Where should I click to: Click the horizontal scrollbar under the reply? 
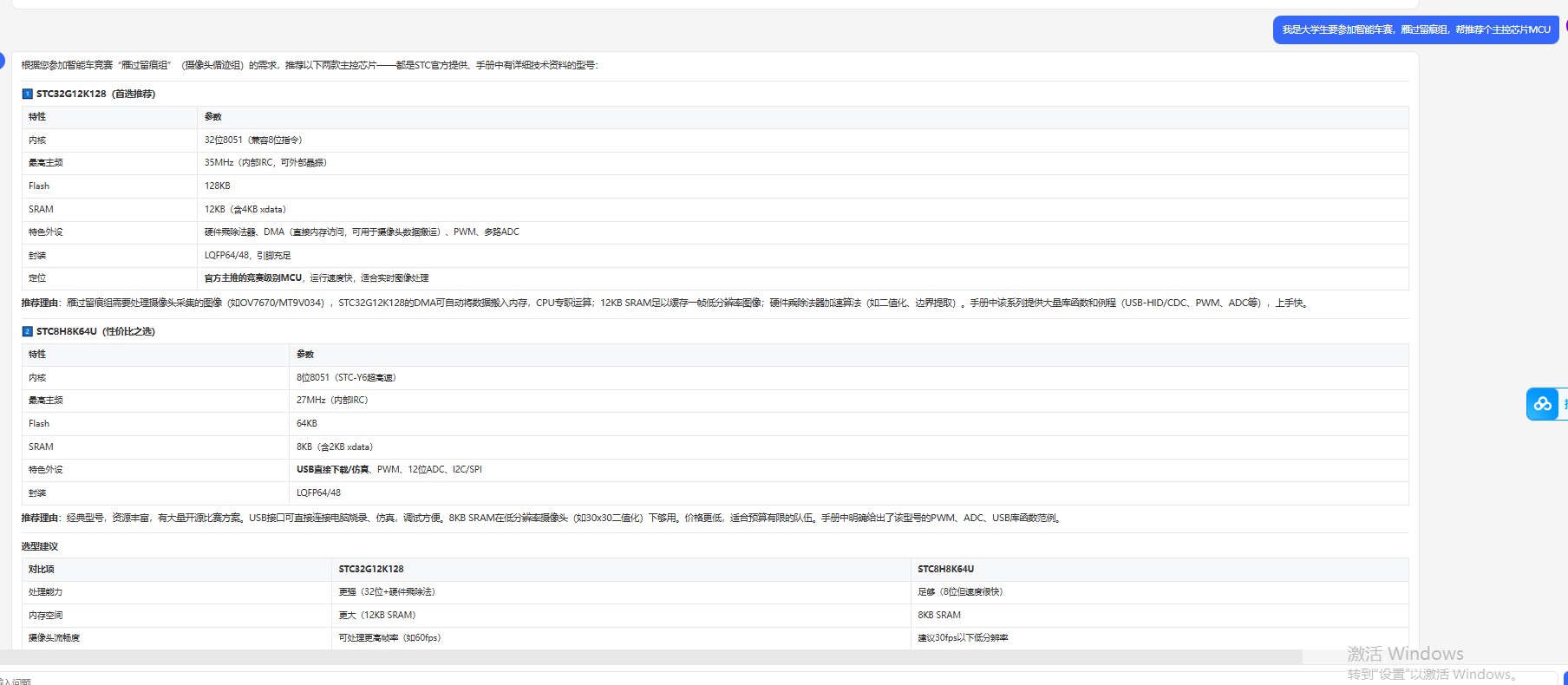[x=650, y=658]
